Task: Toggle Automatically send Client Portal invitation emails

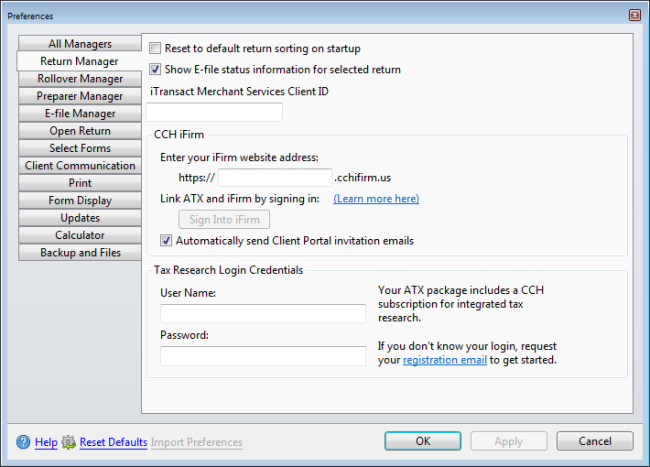Action: pyautogui.click(x=166, y=241)
